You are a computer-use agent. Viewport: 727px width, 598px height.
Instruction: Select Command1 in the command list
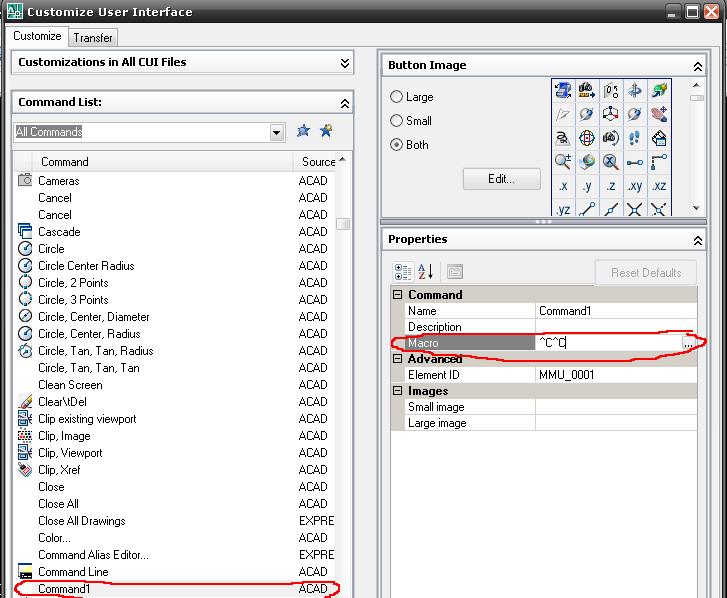tap(175, 589)
